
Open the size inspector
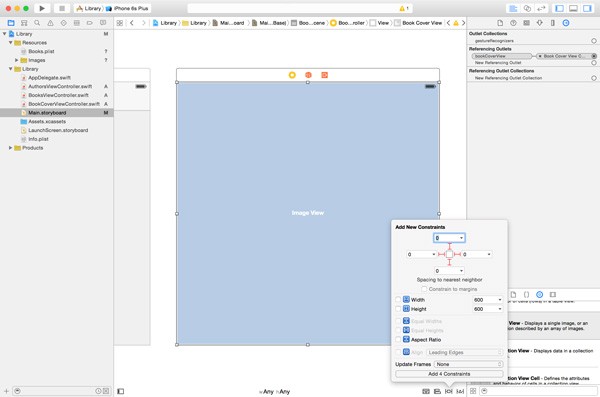click(x=553, y=23)
